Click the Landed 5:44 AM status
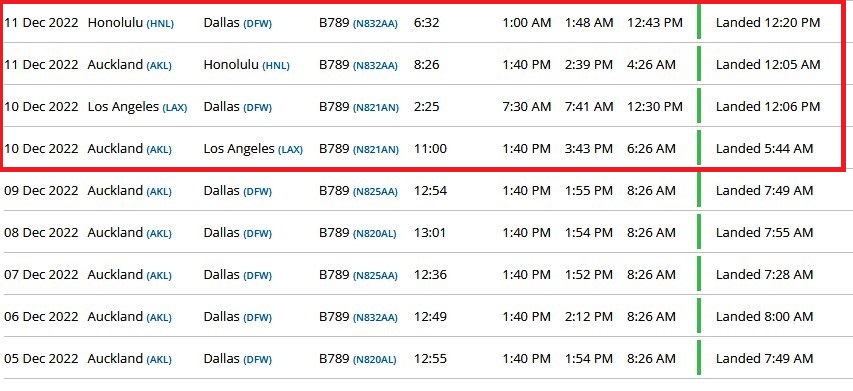Viewport: 853px width, 391px height. click(x=764, y=148)
